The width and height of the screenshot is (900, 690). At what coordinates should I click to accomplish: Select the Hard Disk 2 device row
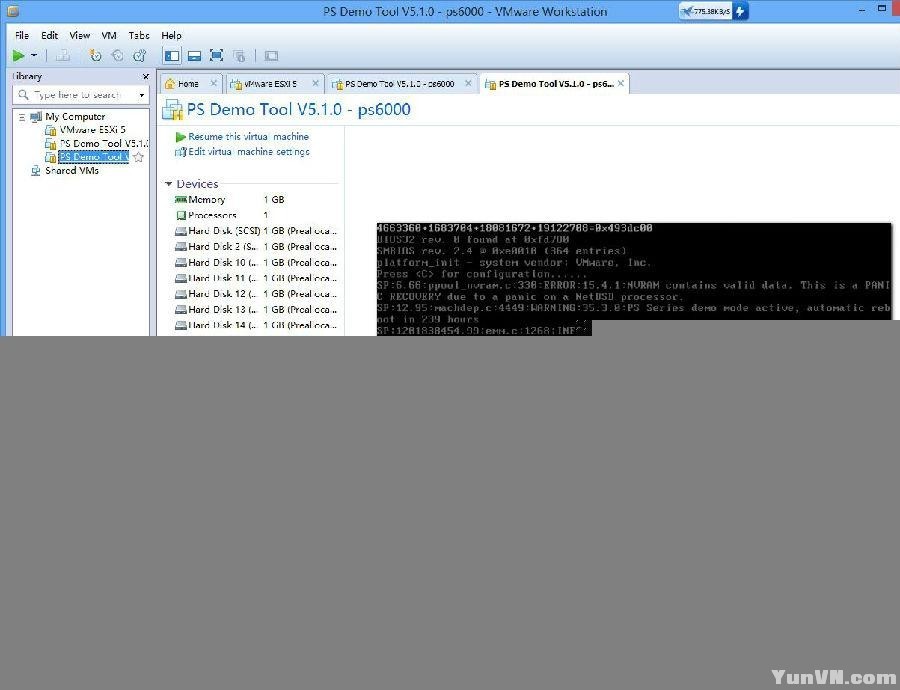255,247
